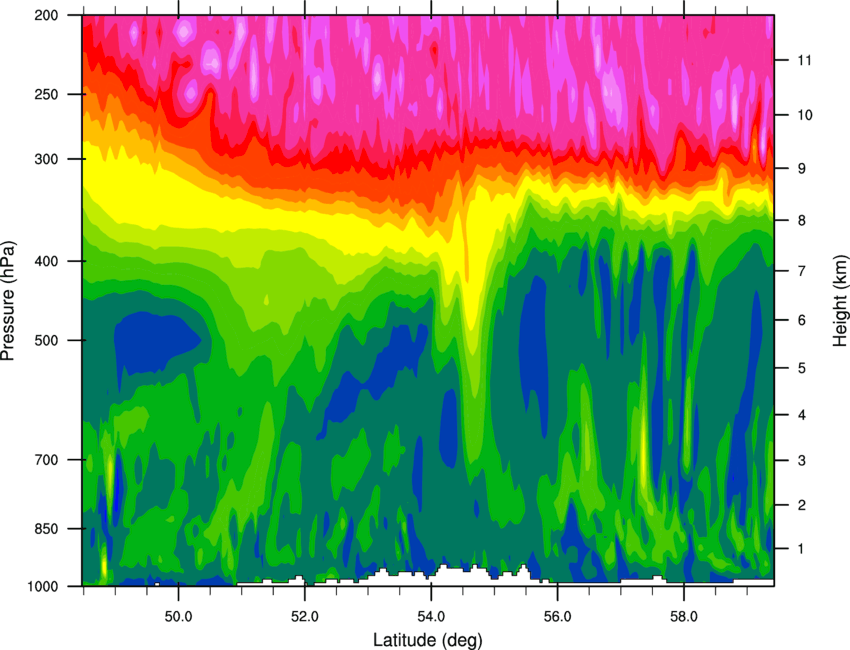Click the 4 km height label
This screenshot has height=650, width=850.
pos(802,415)
